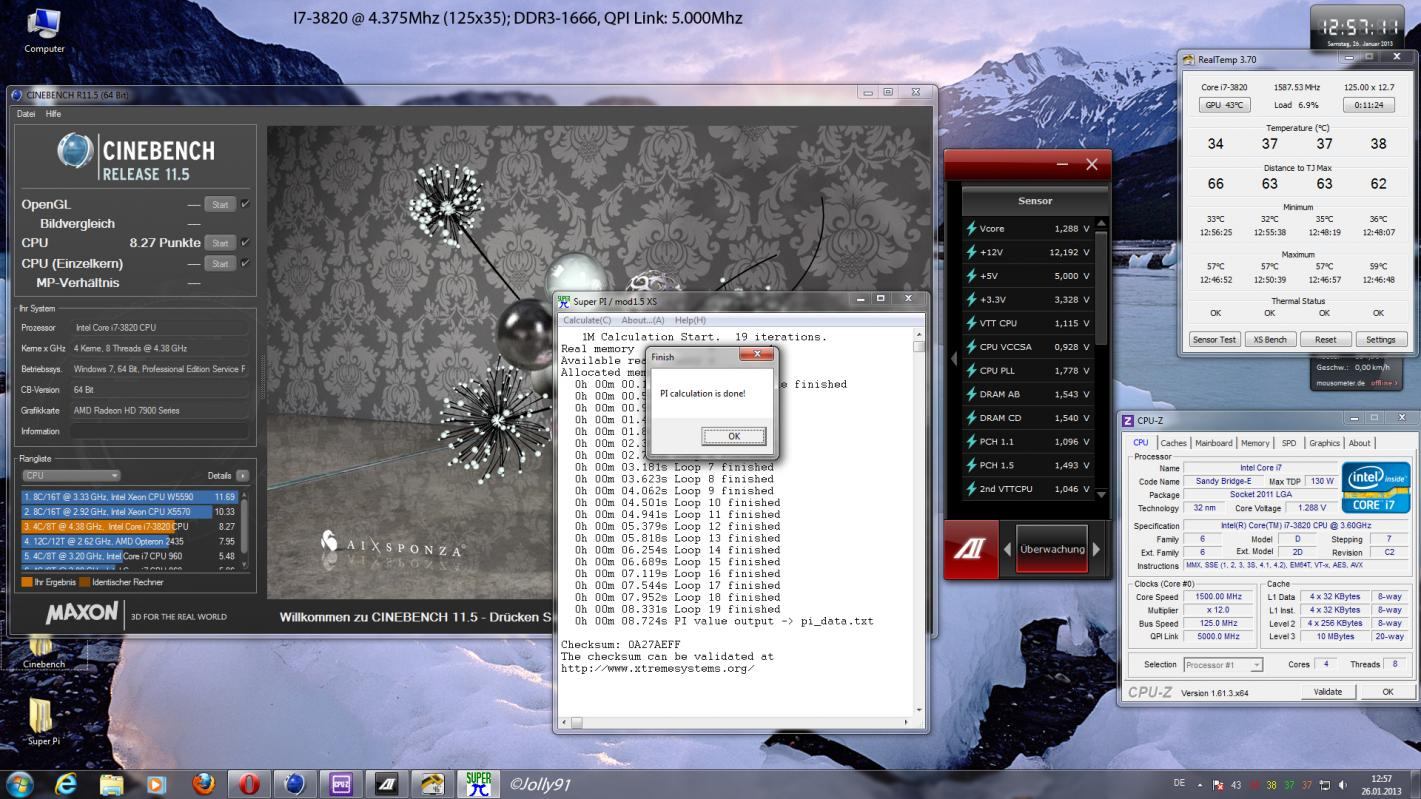The image size is (1421, 799).
Task: Start the OpenGL benchmark
Action: pyautogui.click(x=219, y=204)
